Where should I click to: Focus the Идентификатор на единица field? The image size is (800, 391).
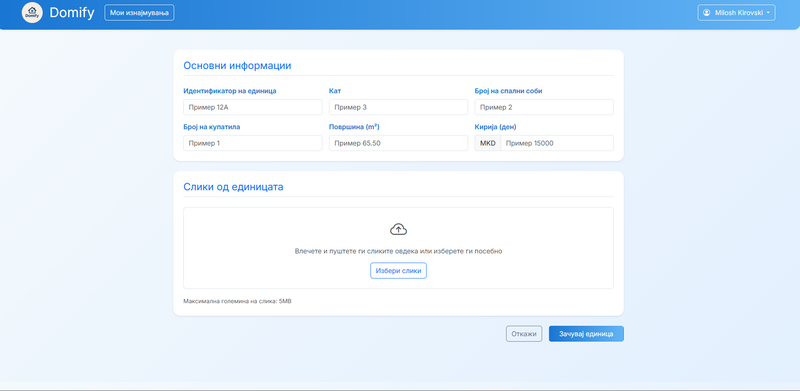point(253,107)
